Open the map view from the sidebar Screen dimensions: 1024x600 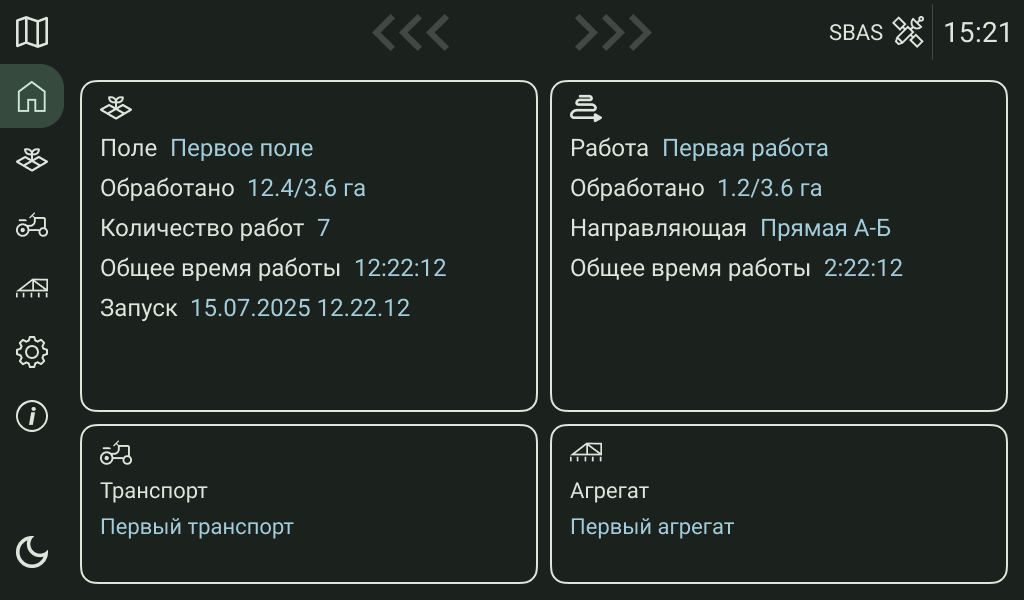[31, 31]
